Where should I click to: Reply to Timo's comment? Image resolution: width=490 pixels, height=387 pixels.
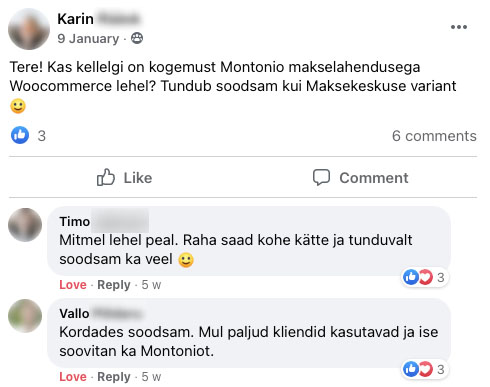tap(114, 285)
